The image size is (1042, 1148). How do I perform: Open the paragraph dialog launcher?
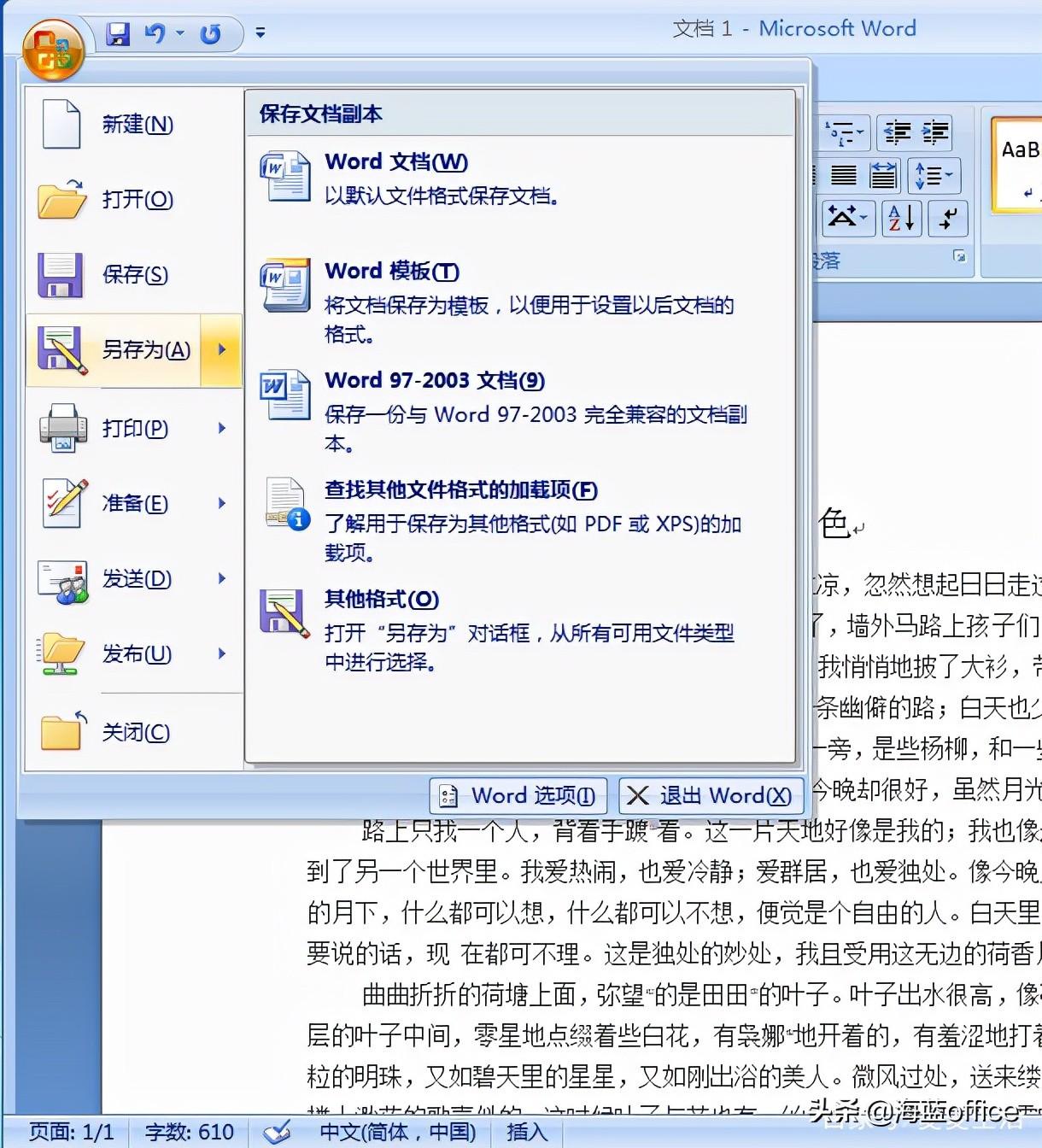(x=960, y=256)
